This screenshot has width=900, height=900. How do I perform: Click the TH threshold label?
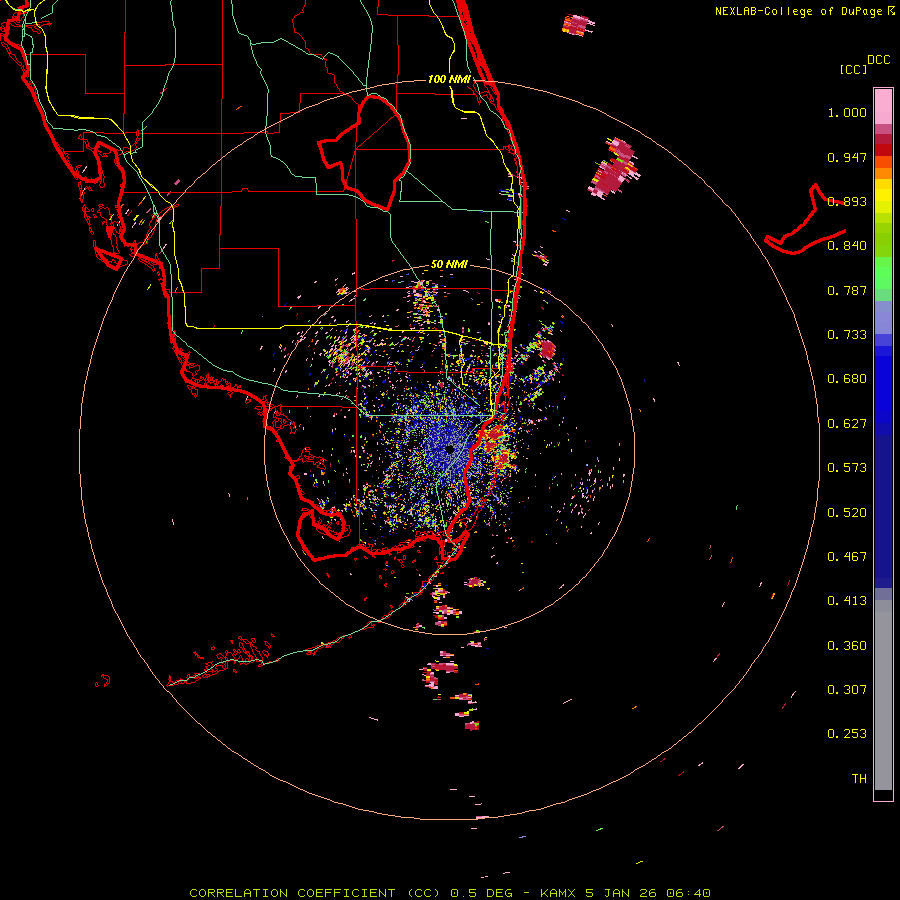[x=859, y=779]
